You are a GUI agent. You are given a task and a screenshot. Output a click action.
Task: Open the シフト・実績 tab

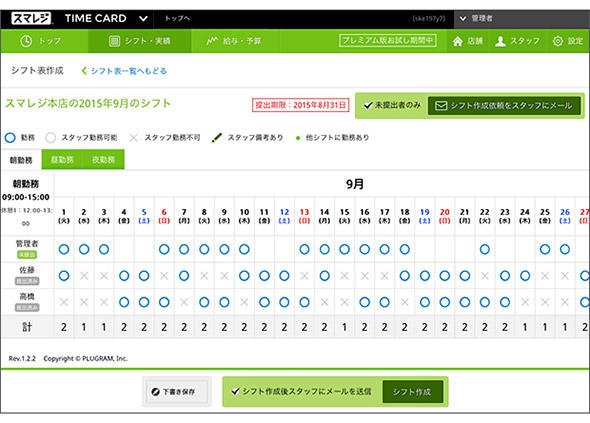[140, 41]
